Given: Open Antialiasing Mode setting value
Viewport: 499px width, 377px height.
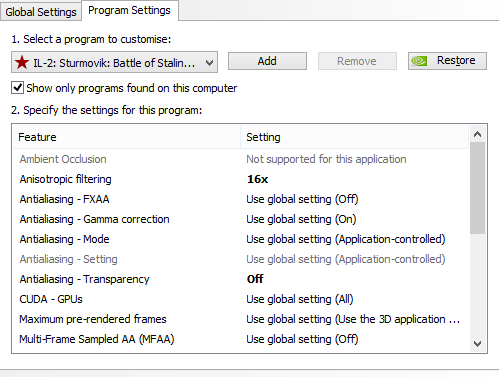Looking at the screenshot, I should click(346, 239).
